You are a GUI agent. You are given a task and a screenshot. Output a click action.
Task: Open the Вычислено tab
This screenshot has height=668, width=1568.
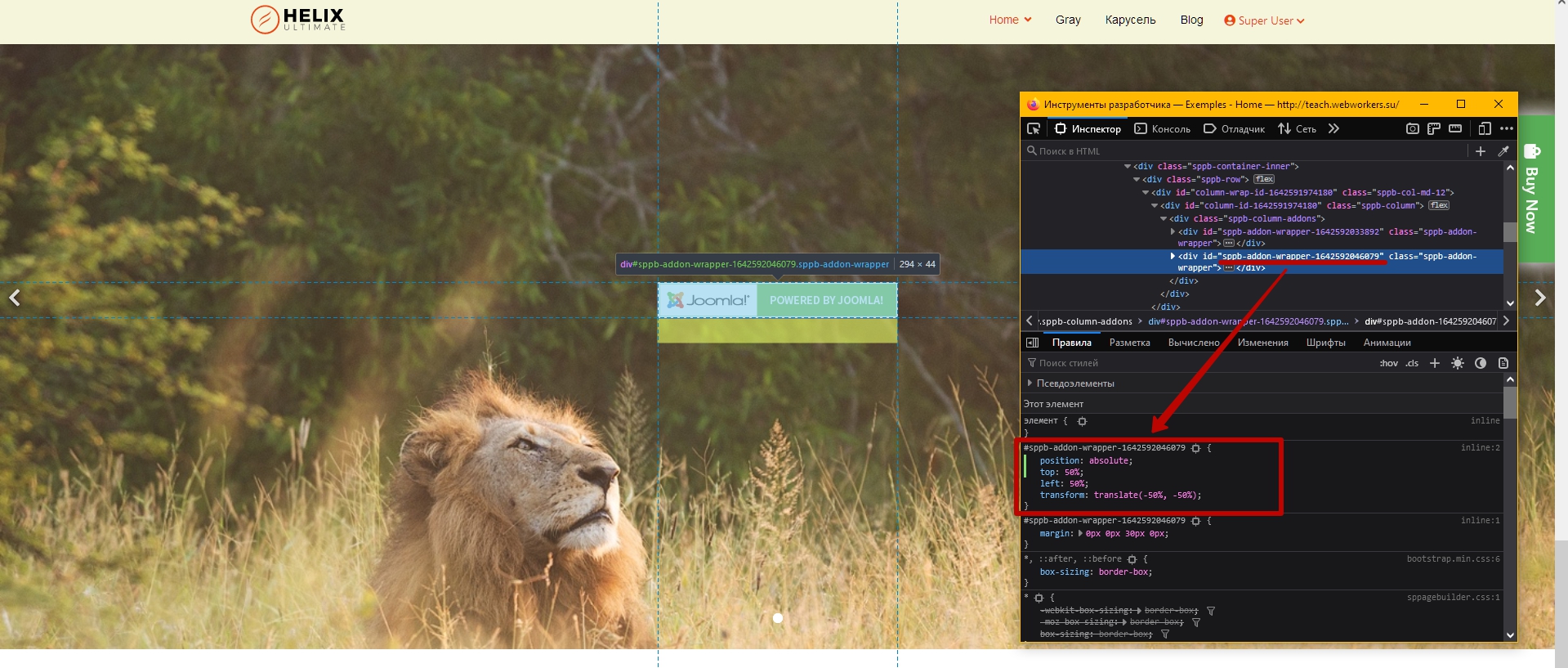[x=1193, y=343]
